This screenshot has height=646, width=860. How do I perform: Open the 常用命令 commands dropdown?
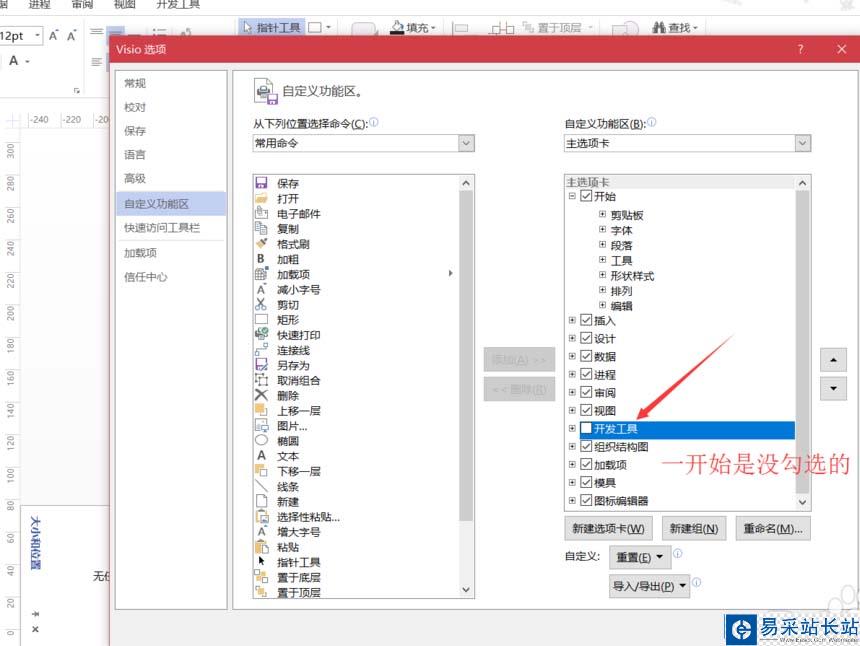point(466,144)
